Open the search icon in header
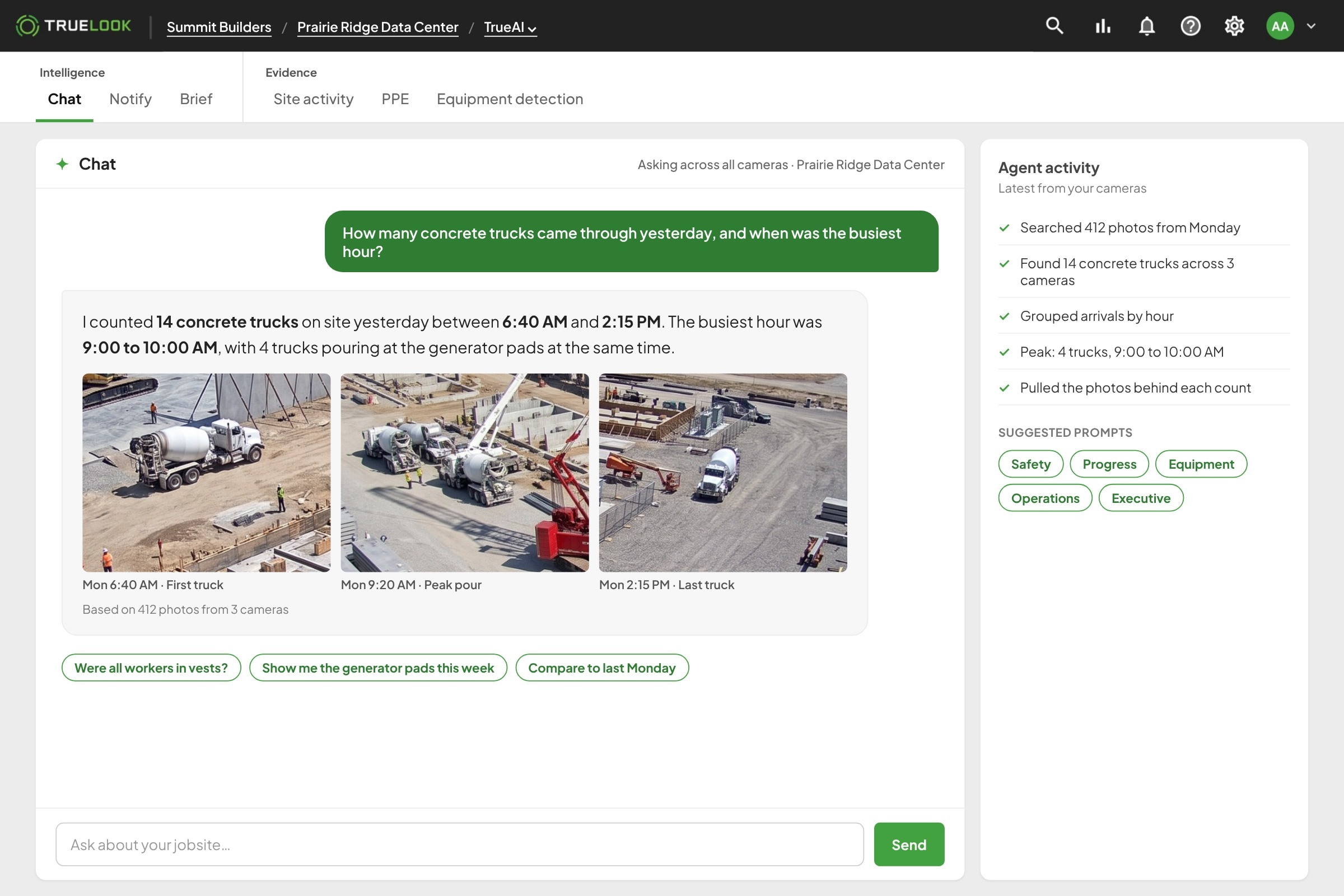The width and height of the screenshot is (1344, 896). 1054,26
